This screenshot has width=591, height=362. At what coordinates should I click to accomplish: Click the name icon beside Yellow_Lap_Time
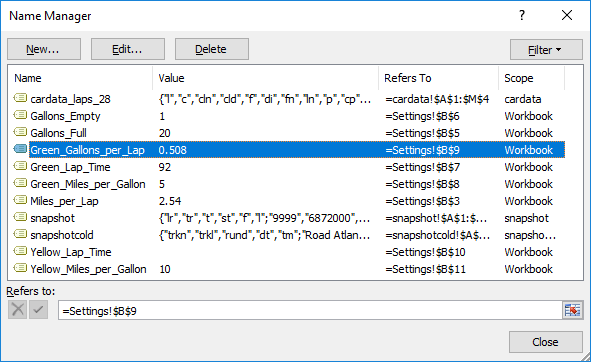(20, 251)
